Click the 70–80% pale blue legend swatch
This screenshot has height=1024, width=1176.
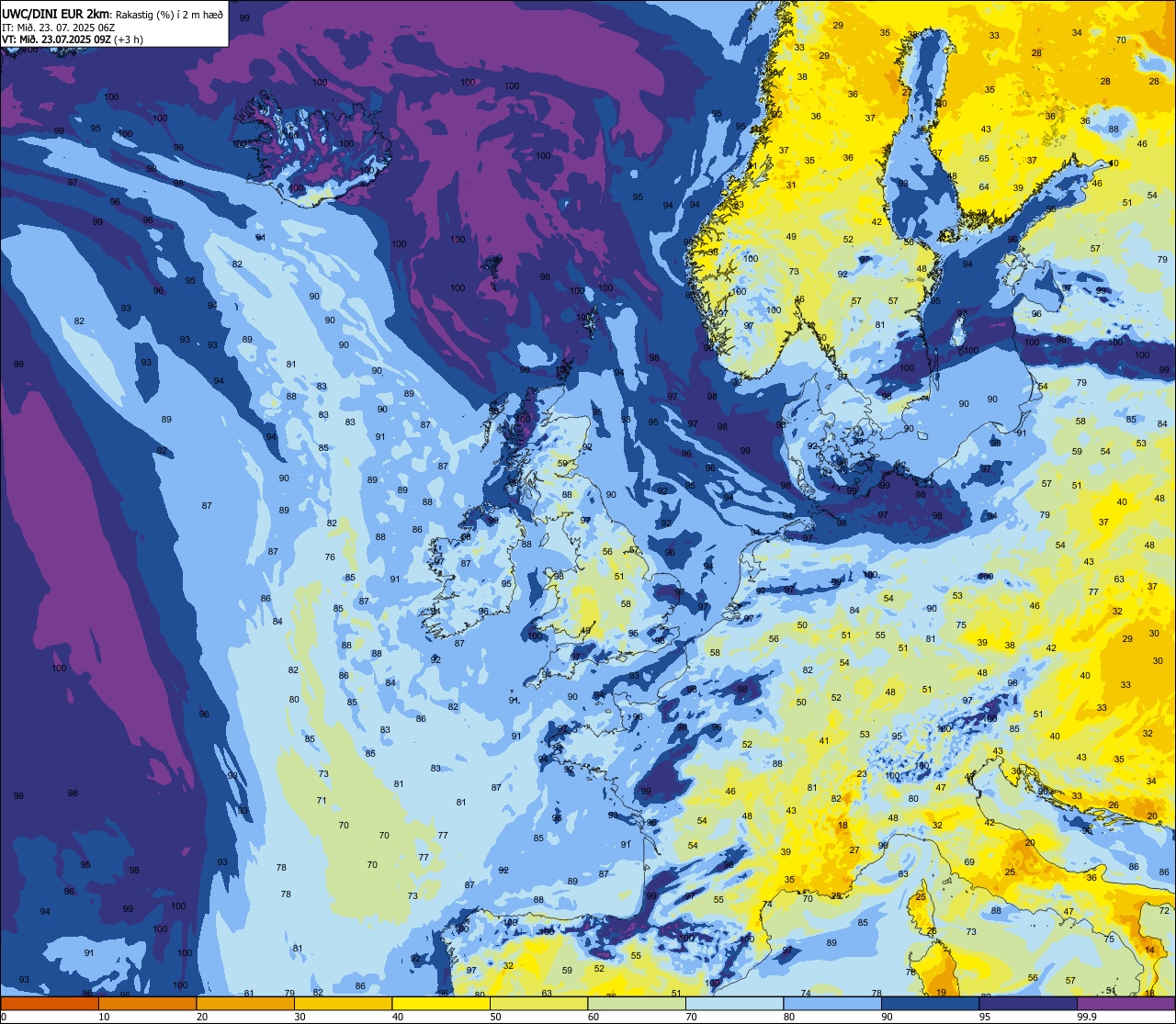click(734, 1004)
